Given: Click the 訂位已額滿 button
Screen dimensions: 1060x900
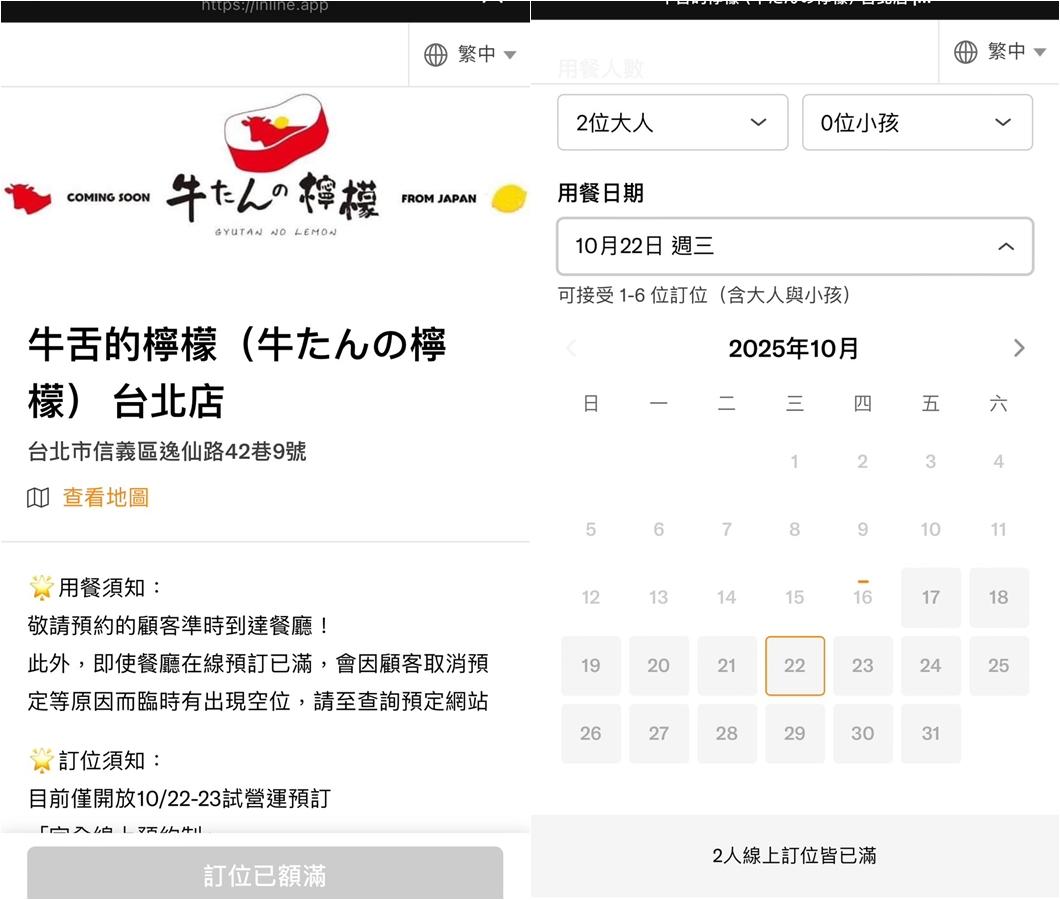Looking at the screenshot, I should (265, 874).
